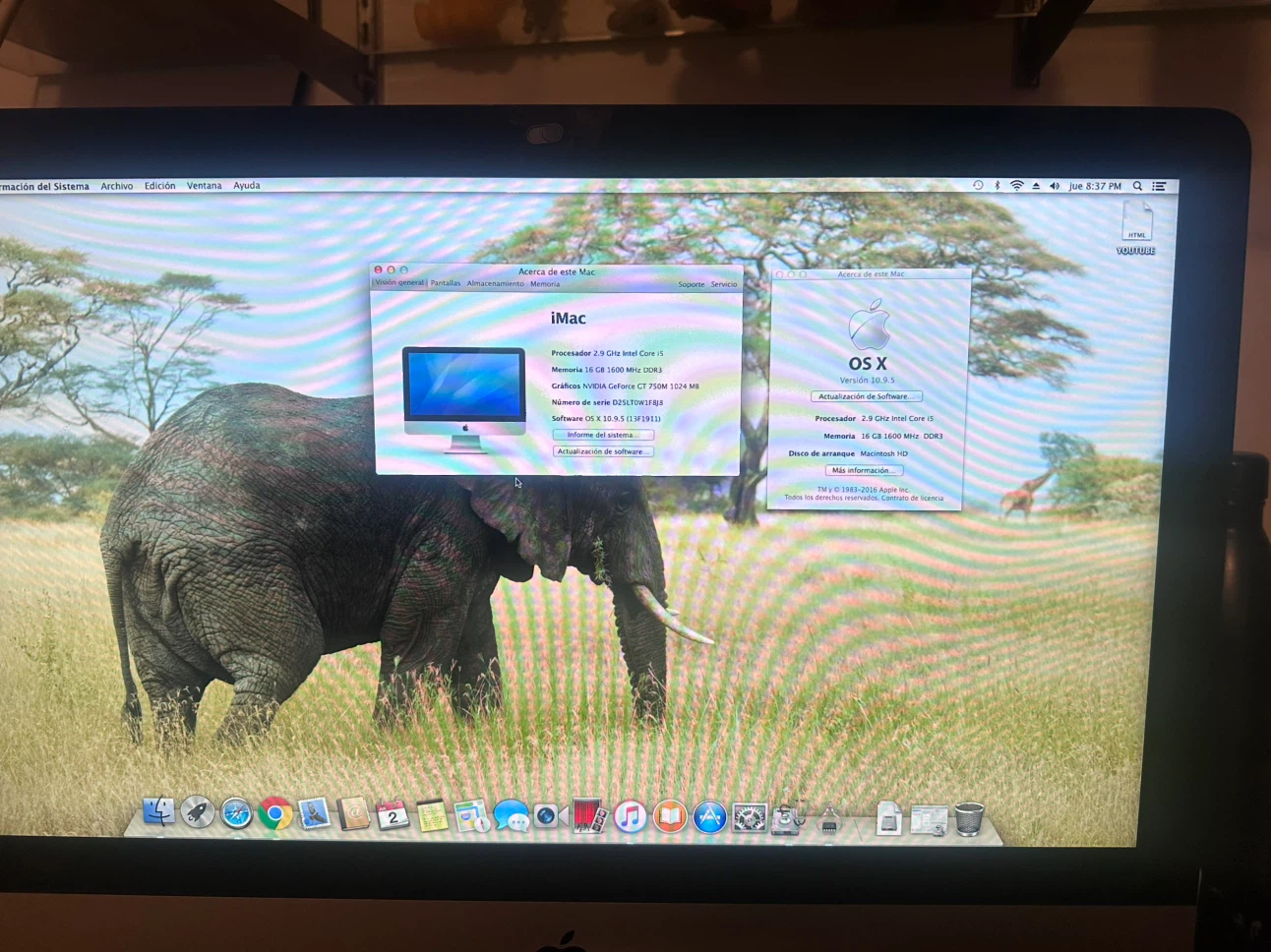Screen dimensions: 1271x952
Task: Open Mail stamp icon in Dock
Action: (x=315, y=814)
